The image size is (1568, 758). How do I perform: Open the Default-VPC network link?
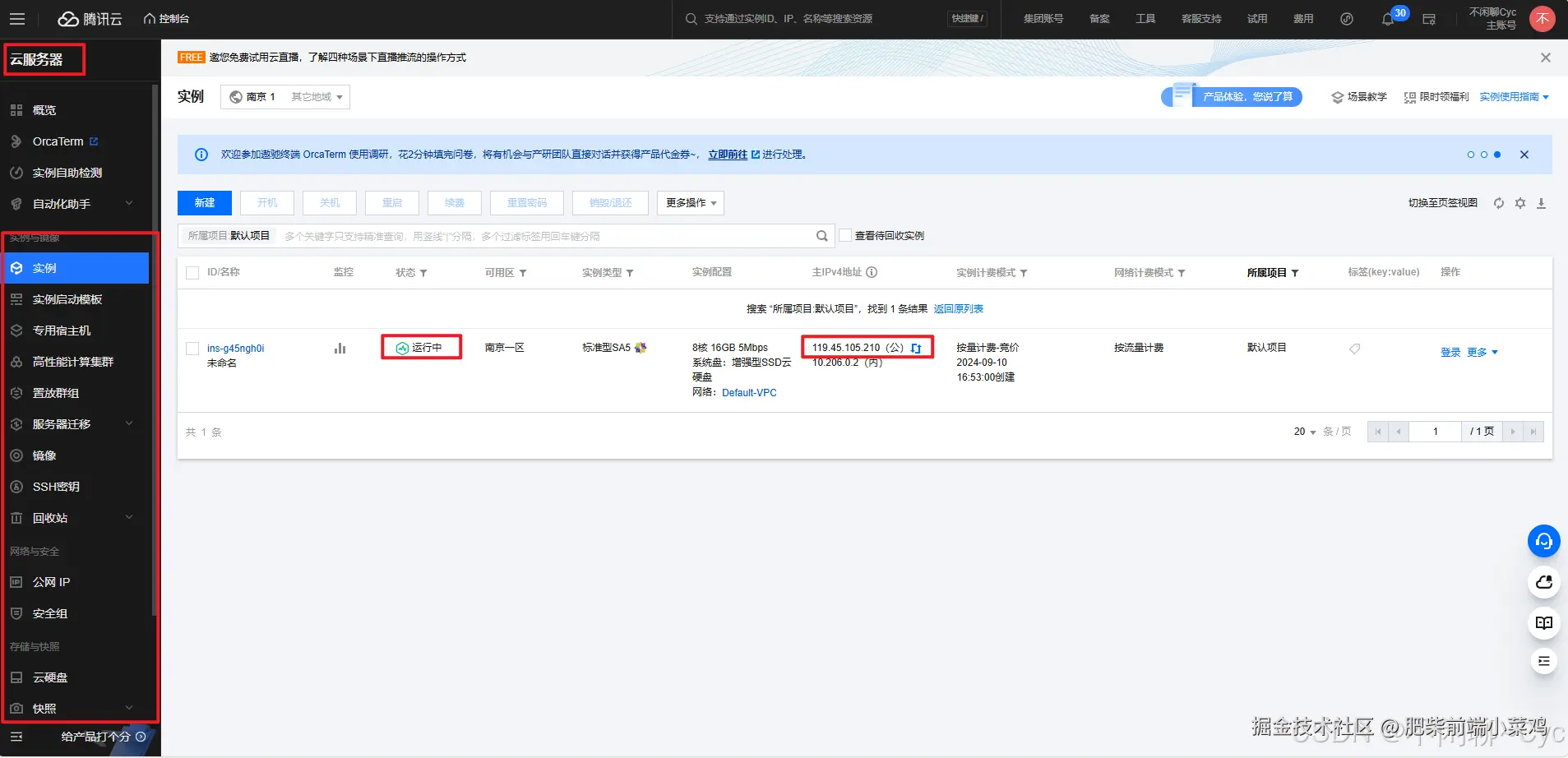(x=749, y=393)
